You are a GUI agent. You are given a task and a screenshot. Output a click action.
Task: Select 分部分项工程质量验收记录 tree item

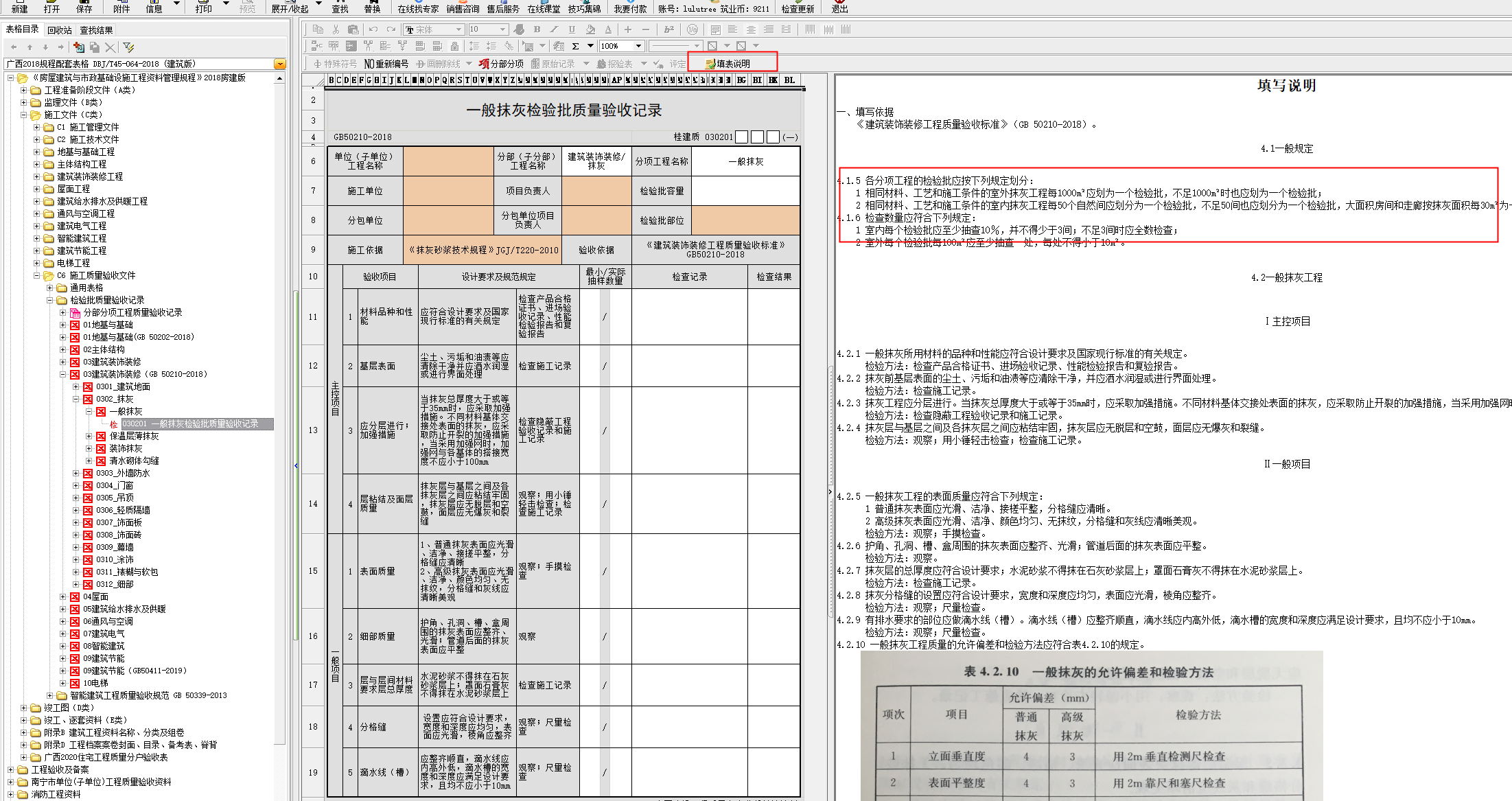coord(132,312)
